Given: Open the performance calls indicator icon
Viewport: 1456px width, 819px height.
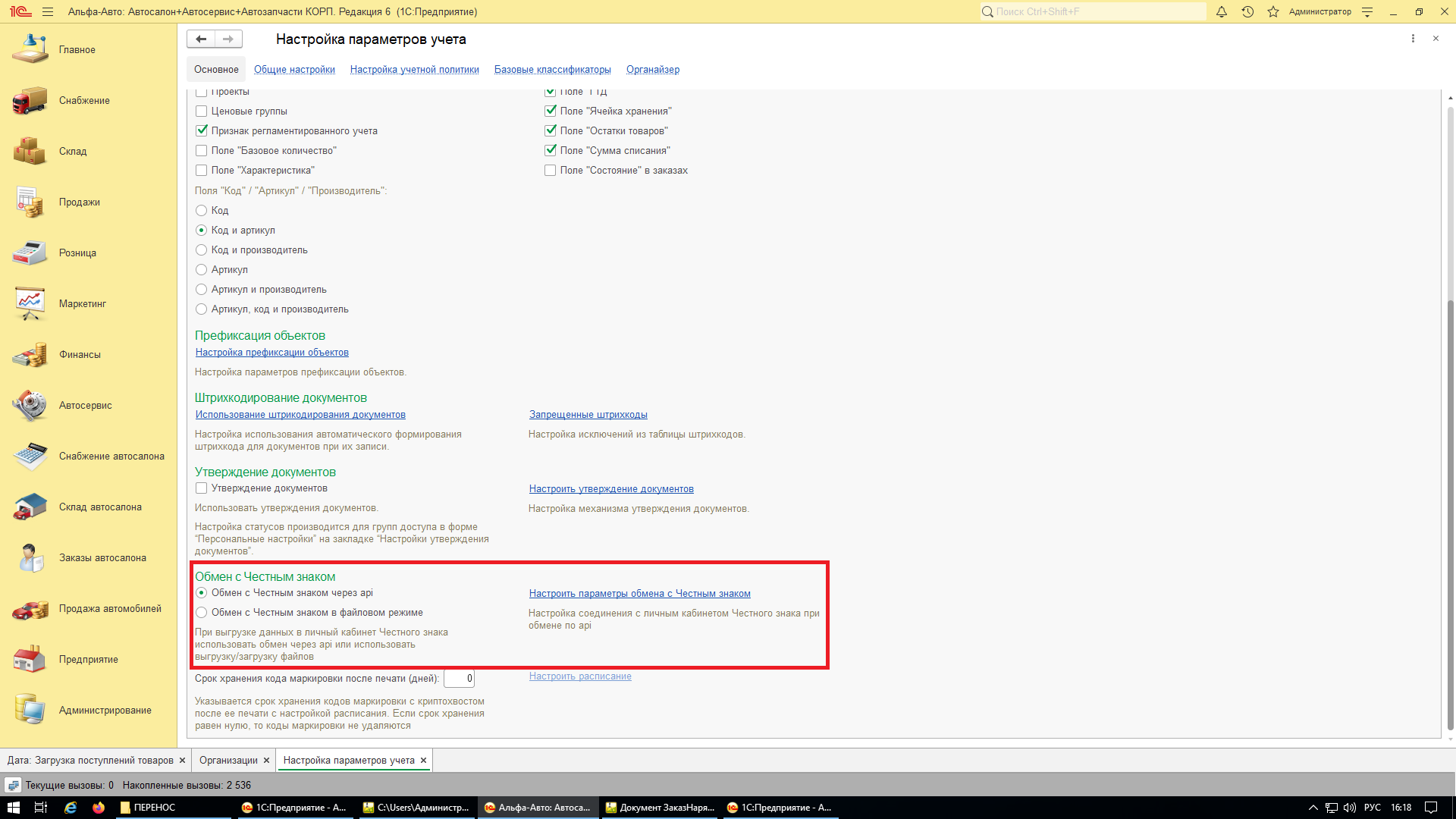Looking at the screenshot, I should [13, 785].
